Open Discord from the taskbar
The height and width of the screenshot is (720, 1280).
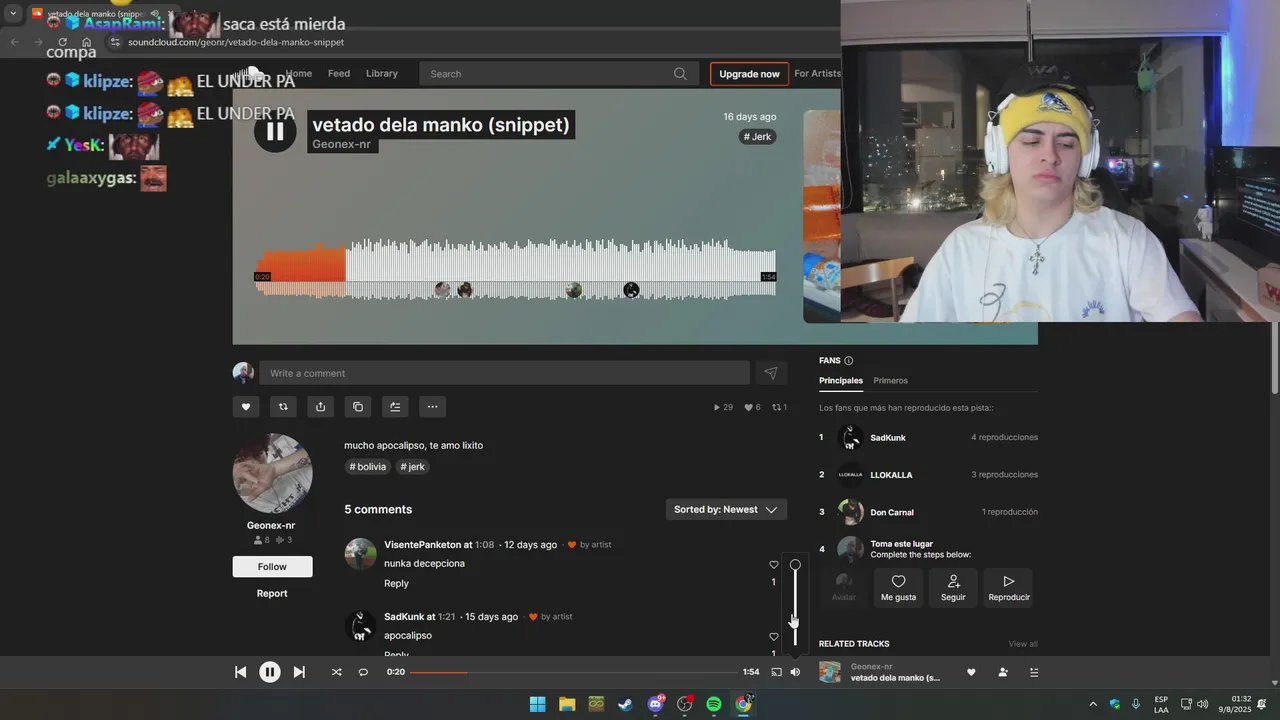[x=655, y=704]
